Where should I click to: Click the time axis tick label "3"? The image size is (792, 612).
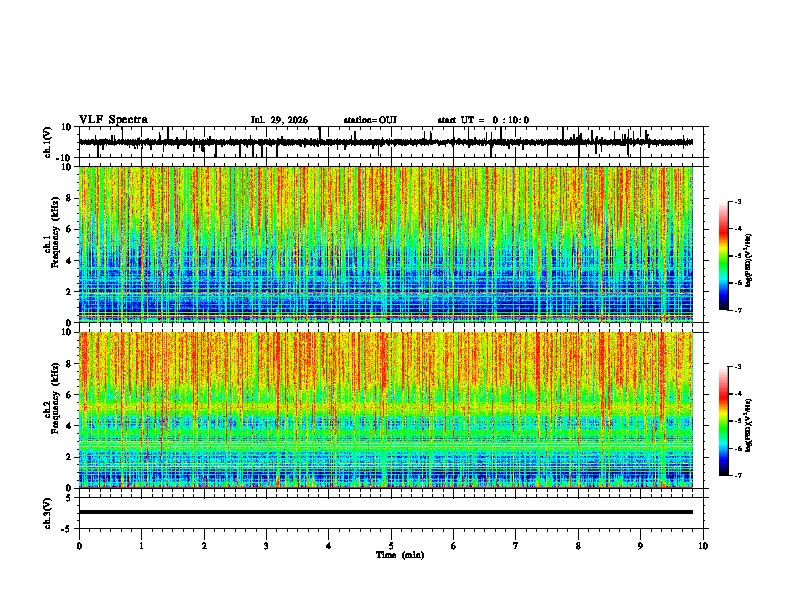(266, 546)
